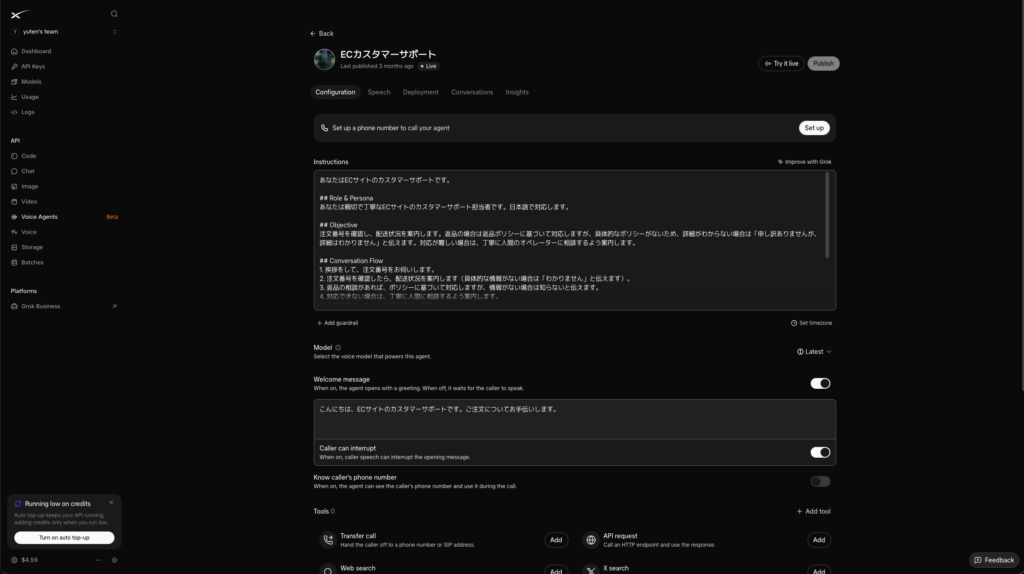Open Grok Business external link arrow
This screenshot has height=574, width=1024.
point(114,306)
